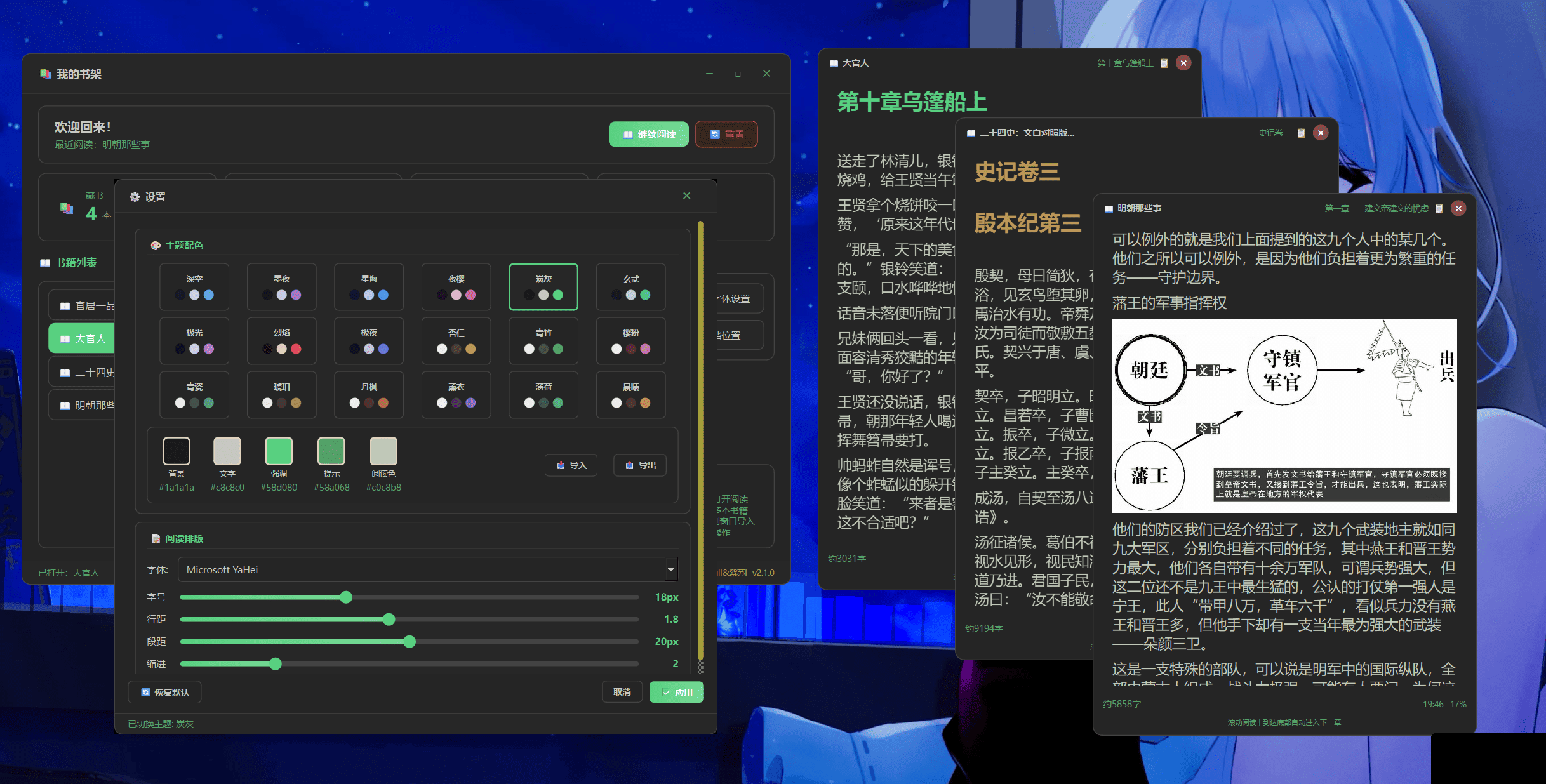Apply settings with the 应用 button
The height and width of the screenshot is (784, 1546).
(677, 693)
